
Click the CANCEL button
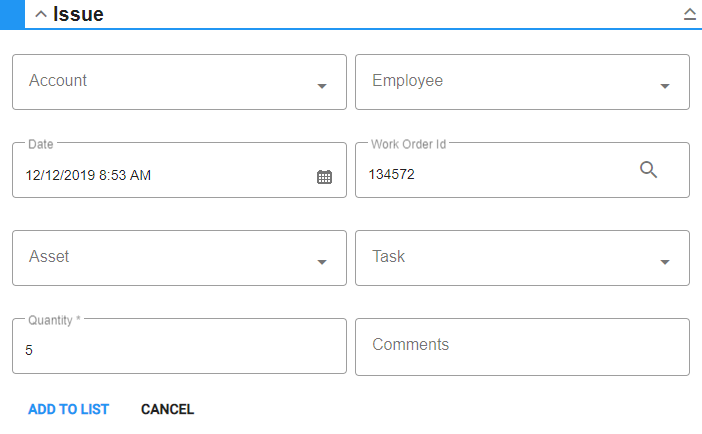click(167, 409)
